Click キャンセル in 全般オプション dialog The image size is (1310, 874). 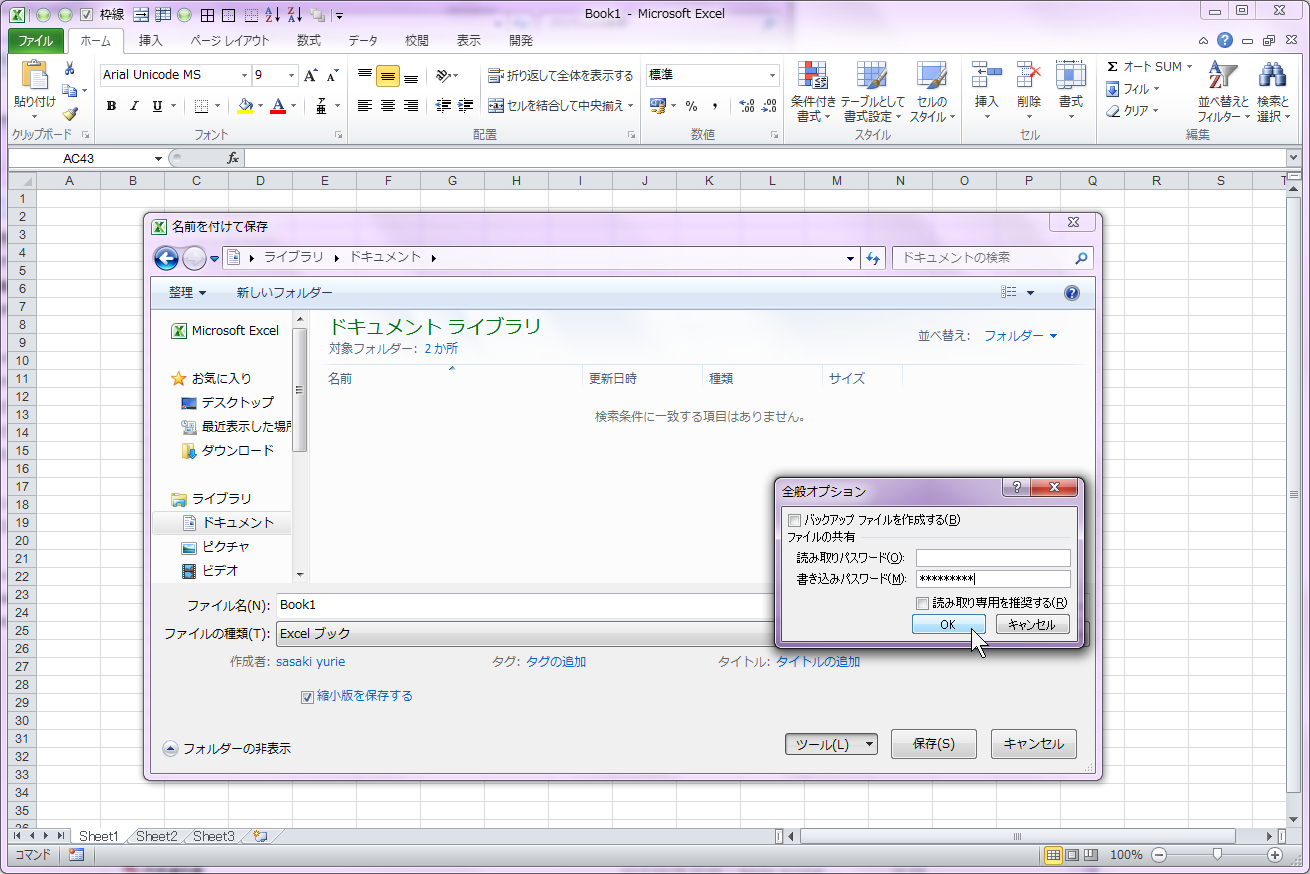click(1032, 624)
